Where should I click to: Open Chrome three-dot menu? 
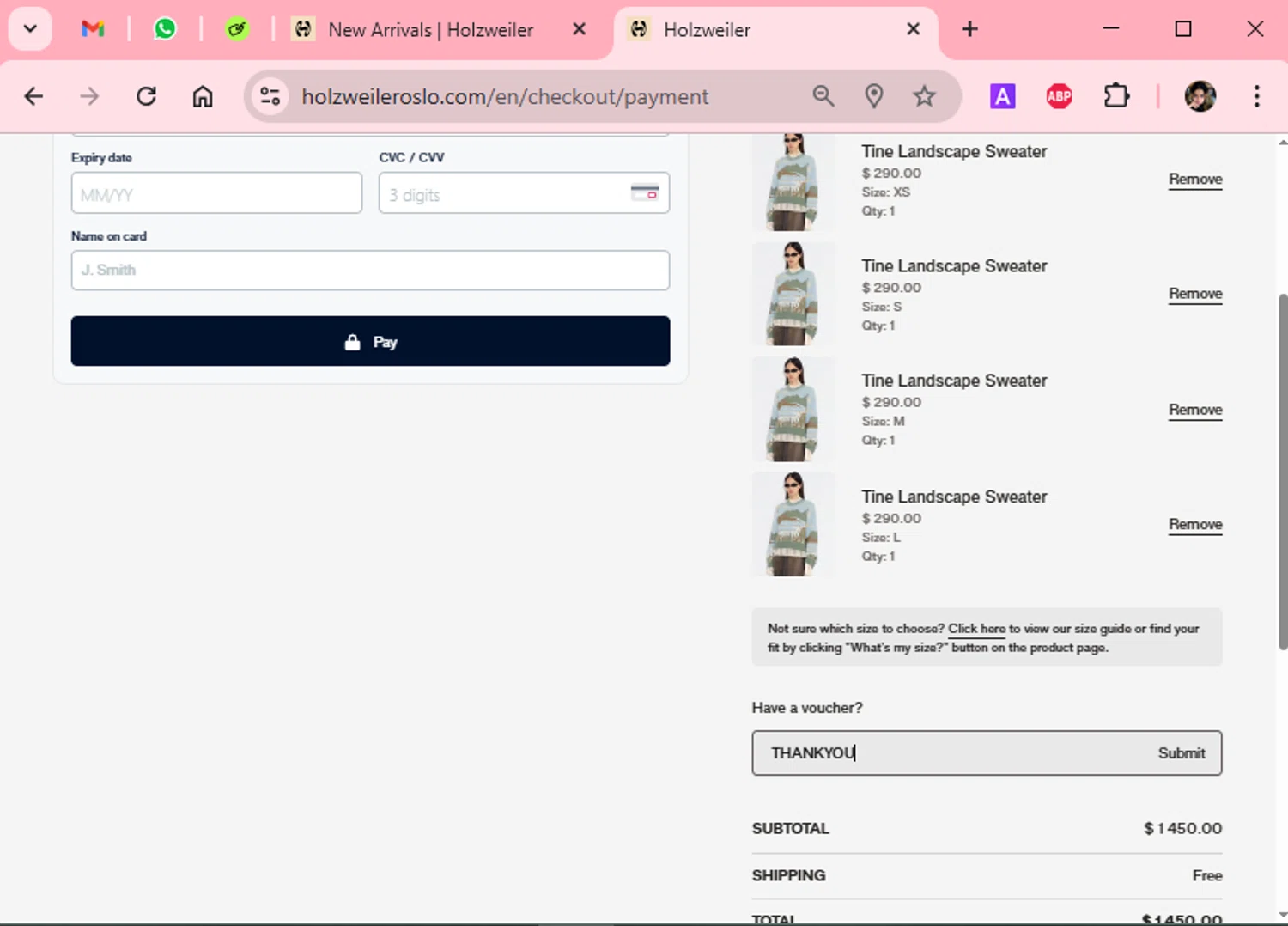pyautogui.click(x=1256, y=96)
